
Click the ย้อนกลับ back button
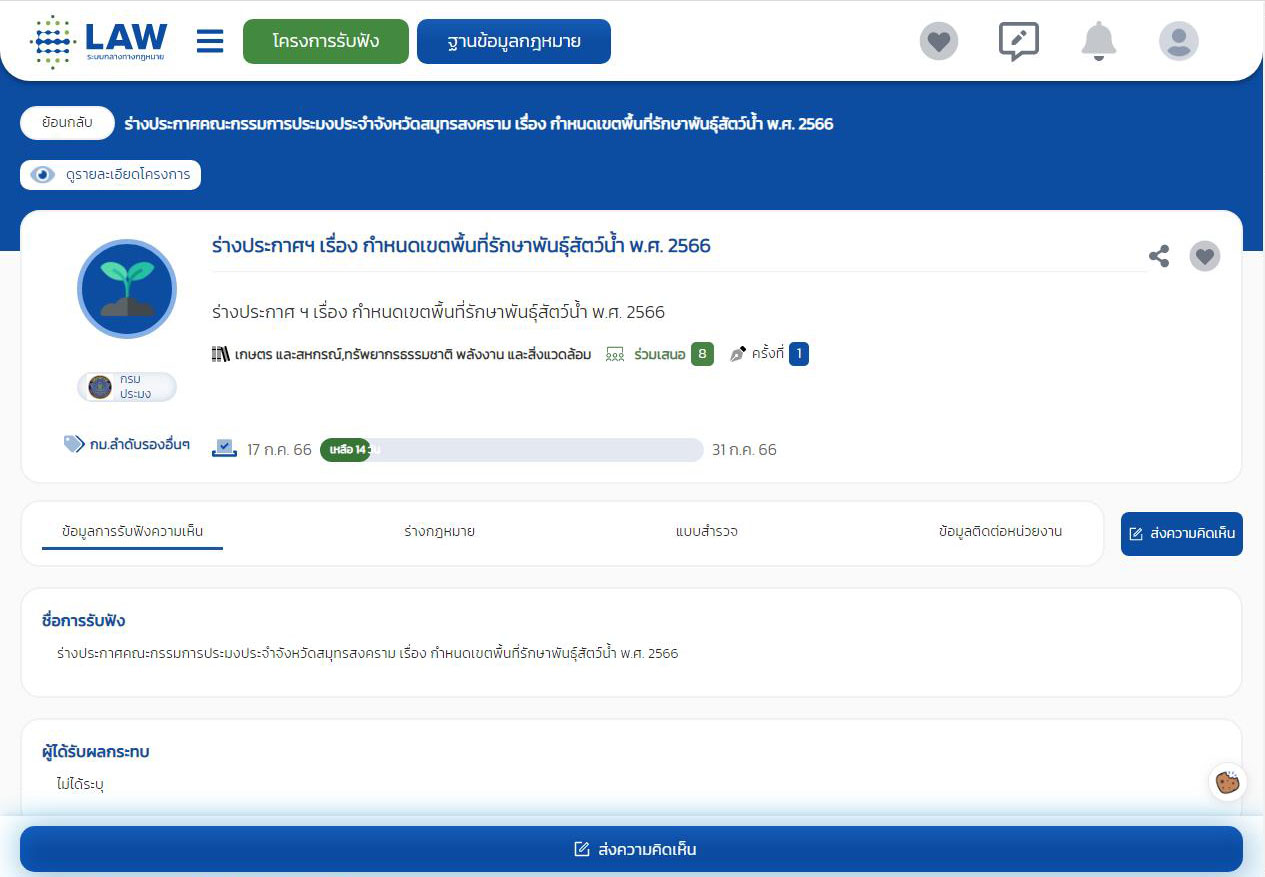[x=66, y=123]
